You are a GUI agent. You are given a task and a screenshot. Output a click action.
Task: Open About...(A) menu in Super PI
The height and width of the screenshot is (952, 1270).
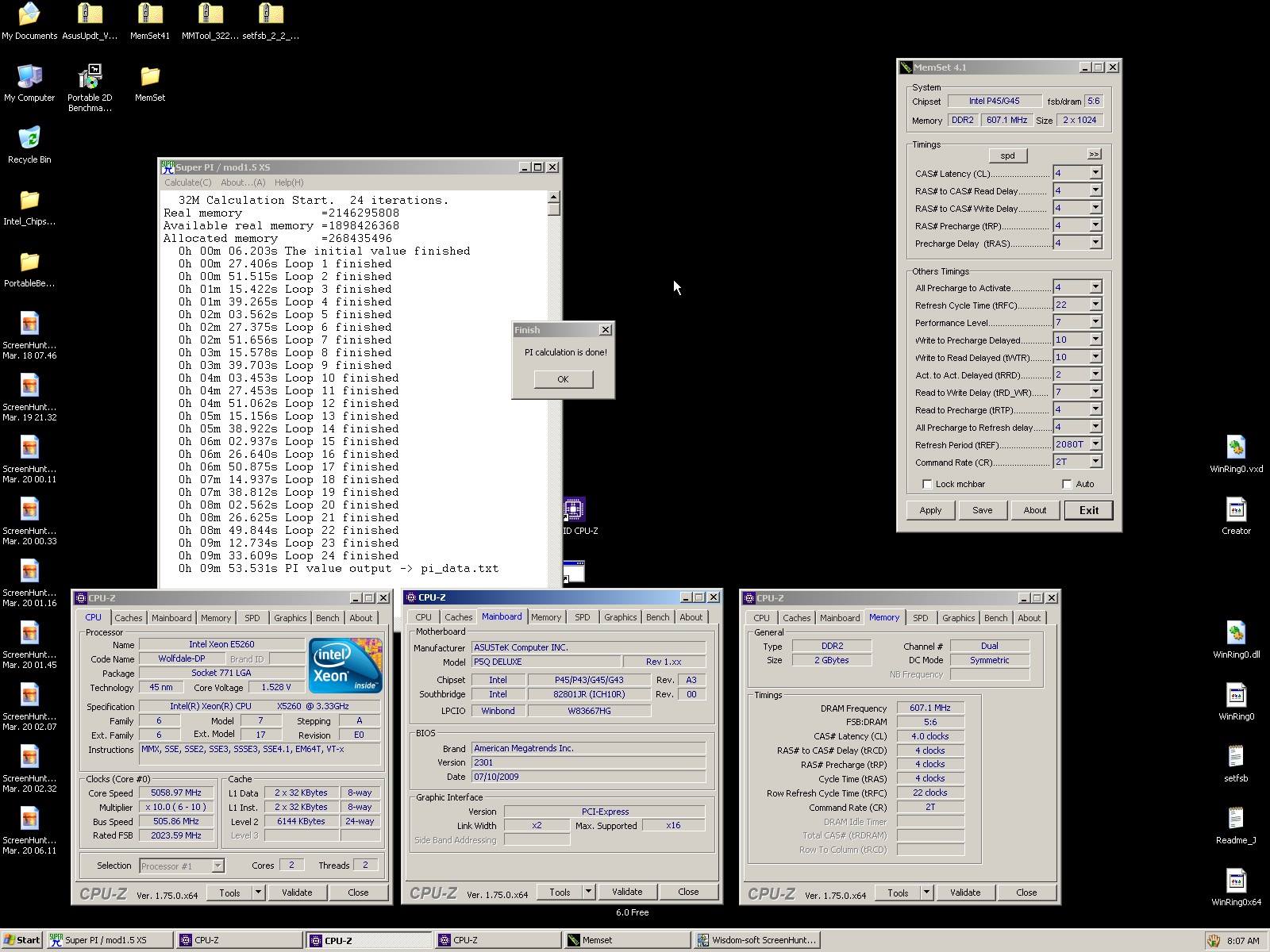coord(243,182)
